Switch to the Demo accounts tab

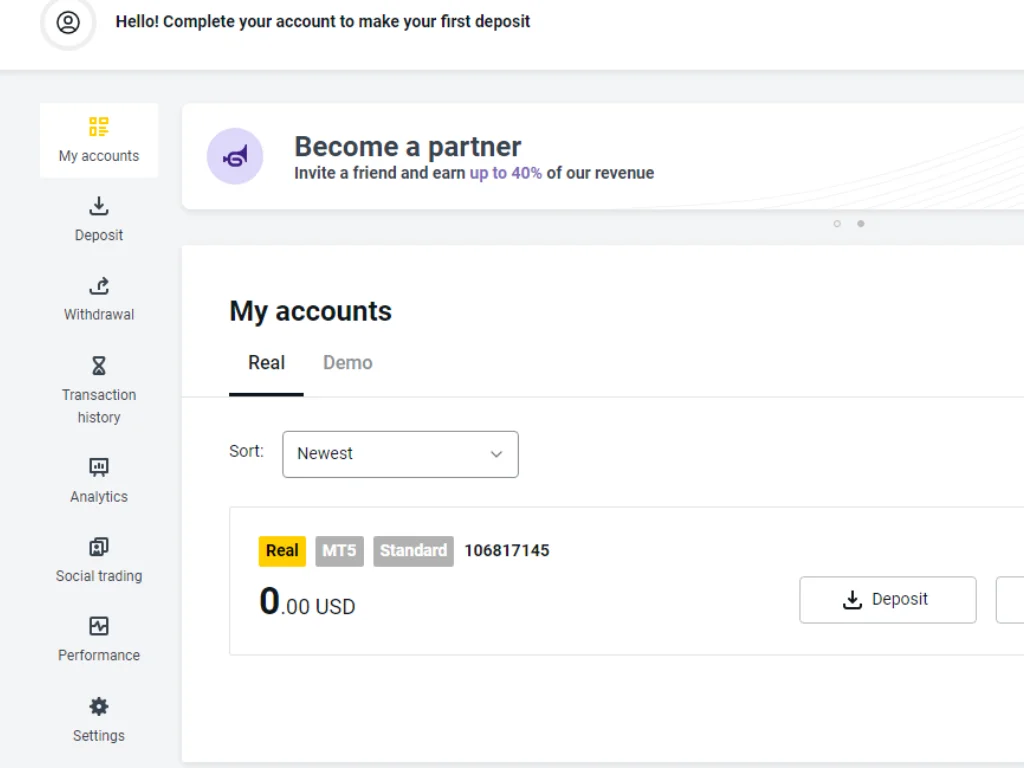[x=347, y=362]
